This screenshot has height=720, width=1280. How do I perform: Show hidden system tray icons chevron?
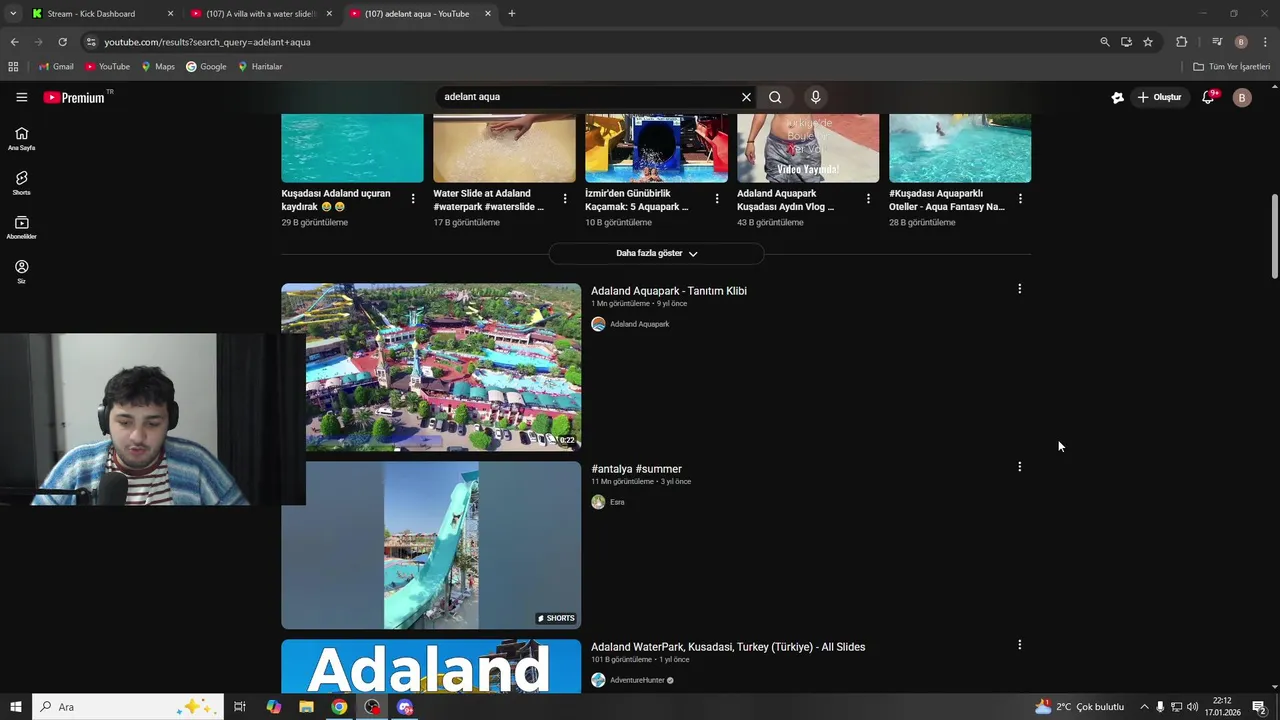1144,707
